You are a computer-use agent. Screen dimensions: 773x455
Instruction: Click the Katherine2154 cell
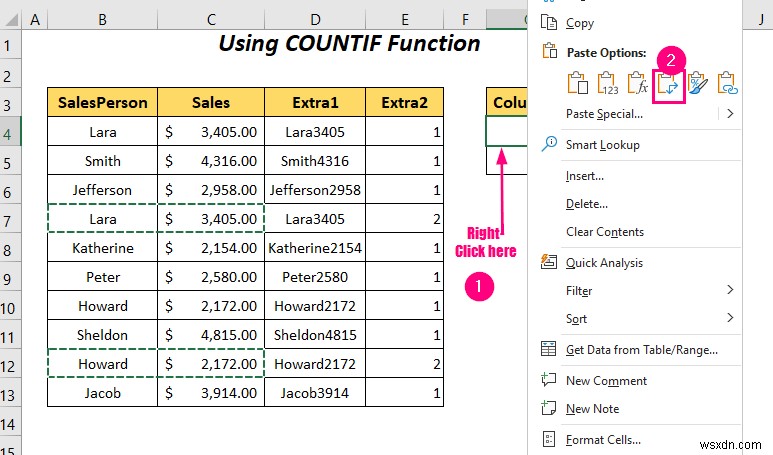315,247
